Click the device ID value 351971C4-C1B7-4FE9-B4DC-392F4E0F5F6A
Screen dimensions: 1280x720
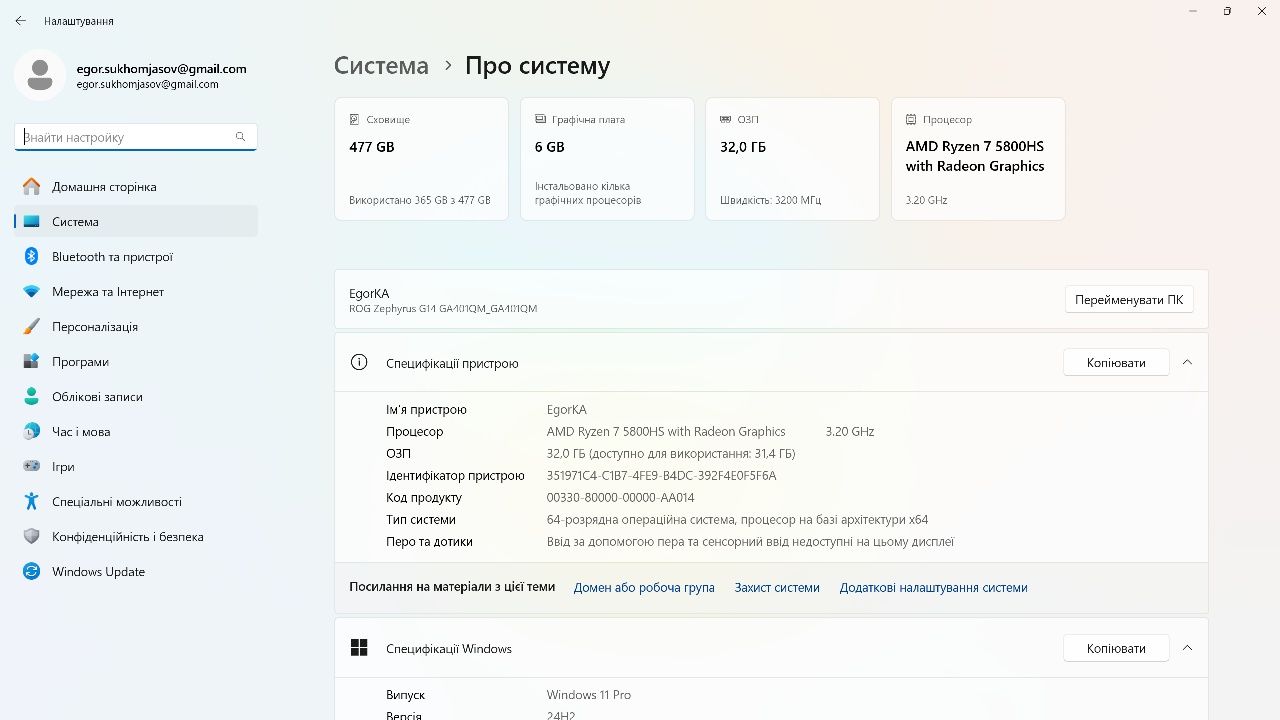(x=662, y=476)
